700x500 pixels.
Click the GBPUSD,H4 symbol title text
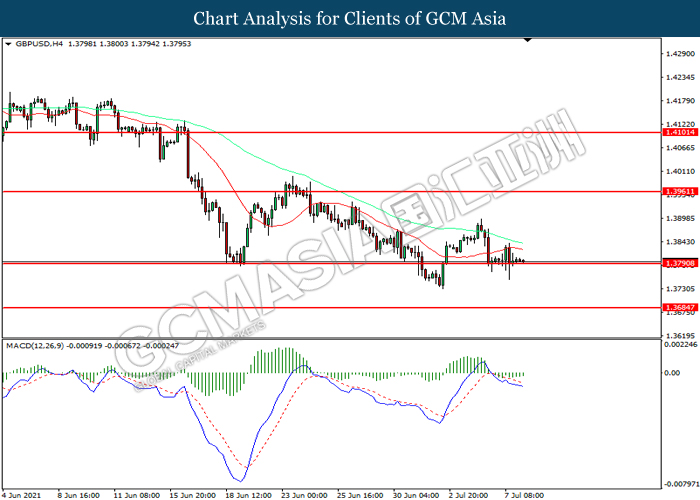pos(39,44)
